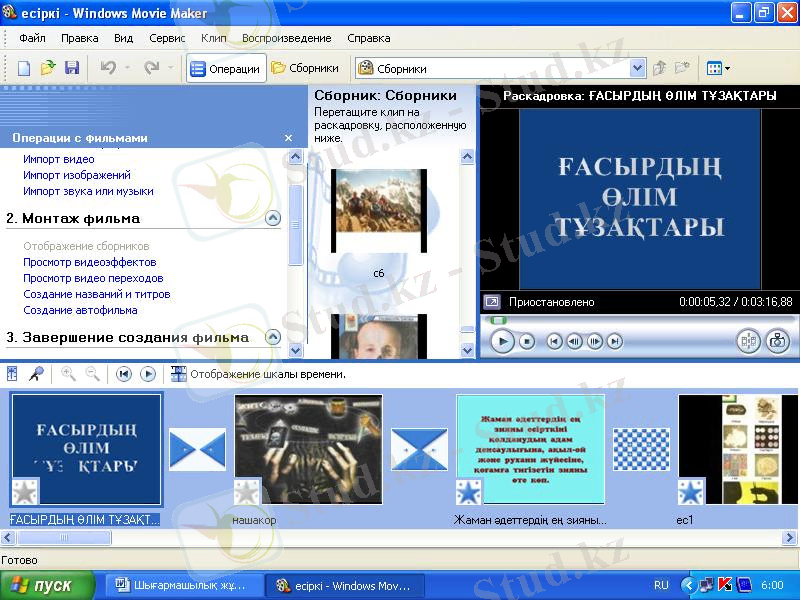Stop playback in the preview monitor
This screenshot has height=600, width=800.
pos(528,341)
